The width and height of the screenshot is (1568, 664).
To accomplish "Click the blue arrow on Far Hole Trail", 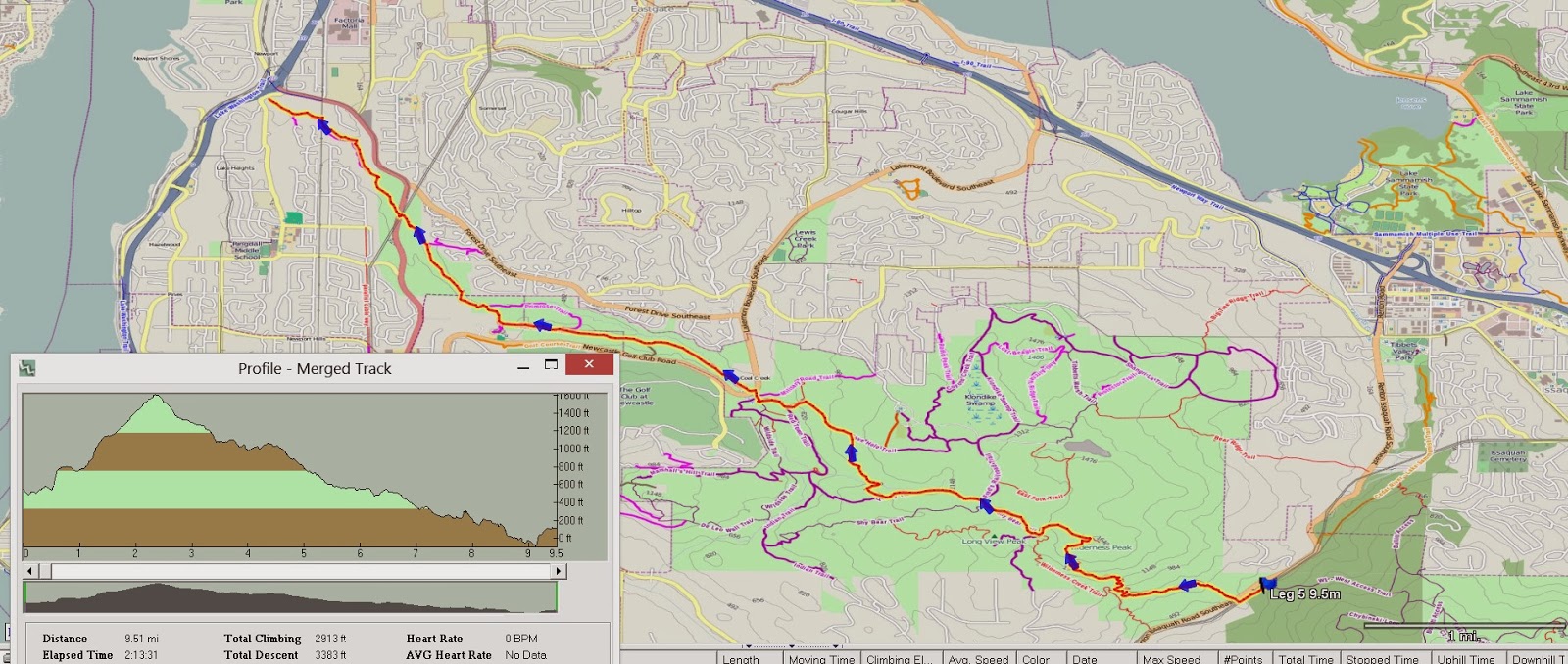I will [851, 452].
